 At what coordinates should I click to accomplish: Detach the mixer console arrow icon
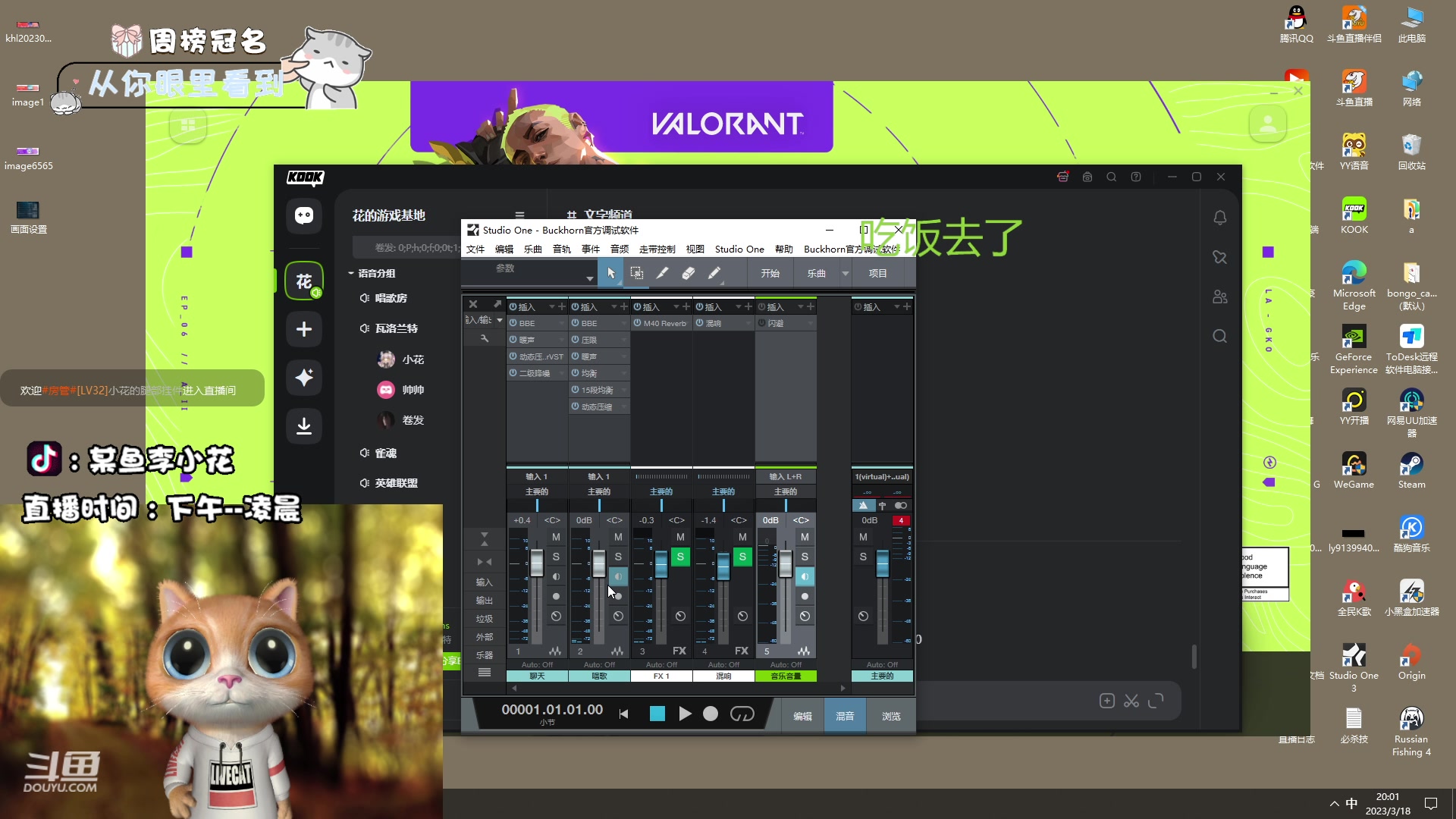click(497, 304)
